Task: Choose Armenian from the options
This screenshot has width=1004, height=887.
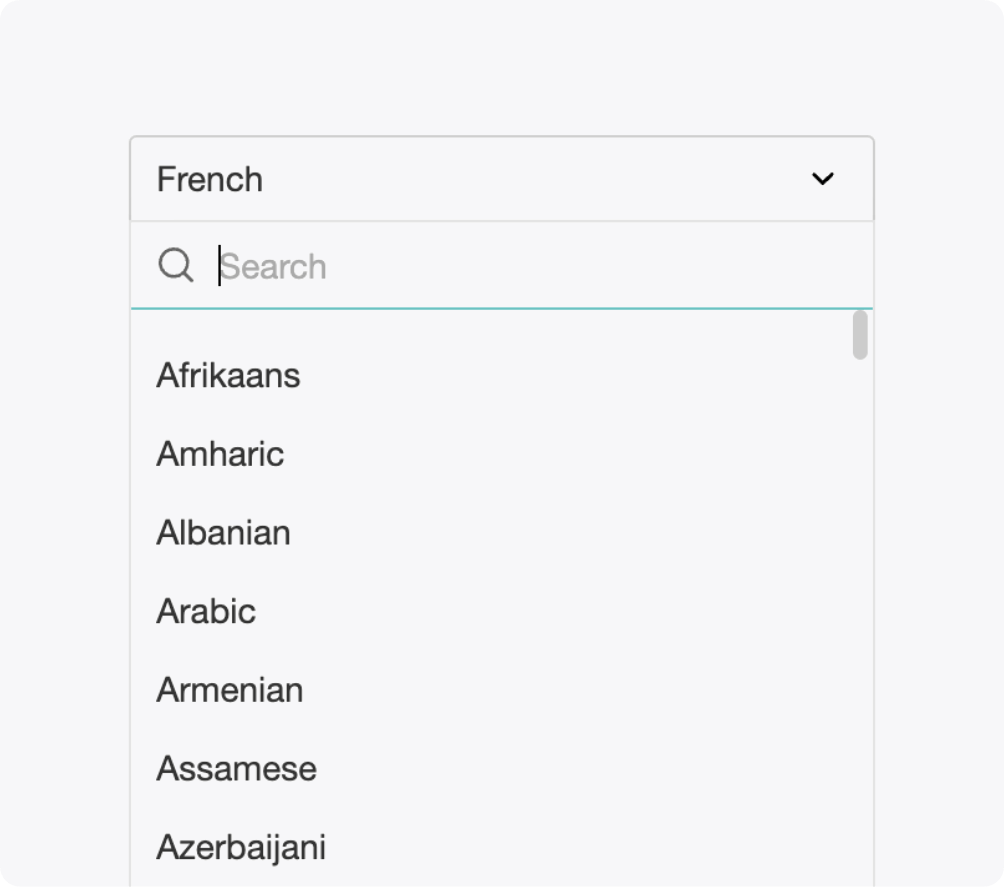Action: (x=229, y=690)
